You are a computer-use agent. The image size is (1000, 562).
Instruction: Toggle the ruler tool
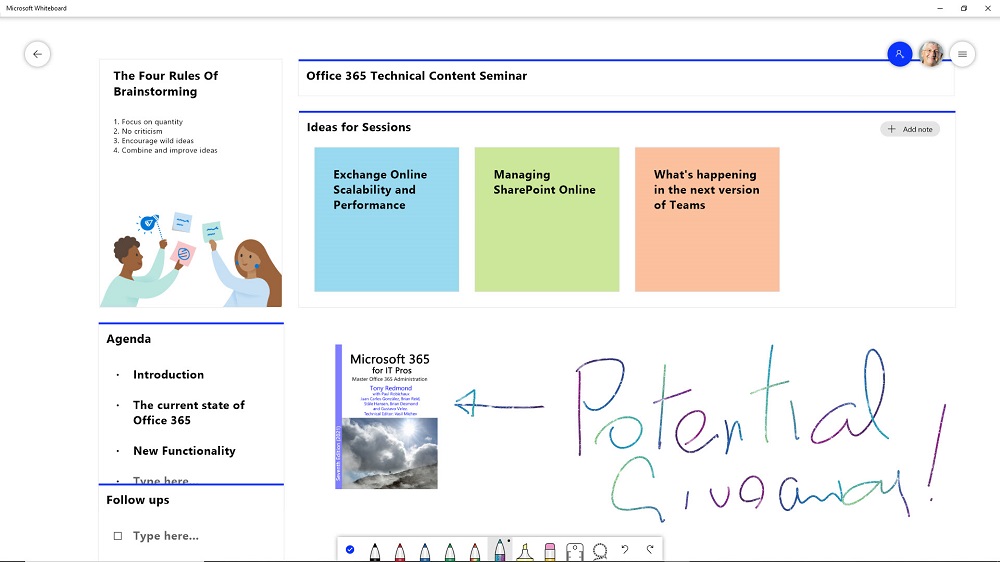(x=575, y=551)
